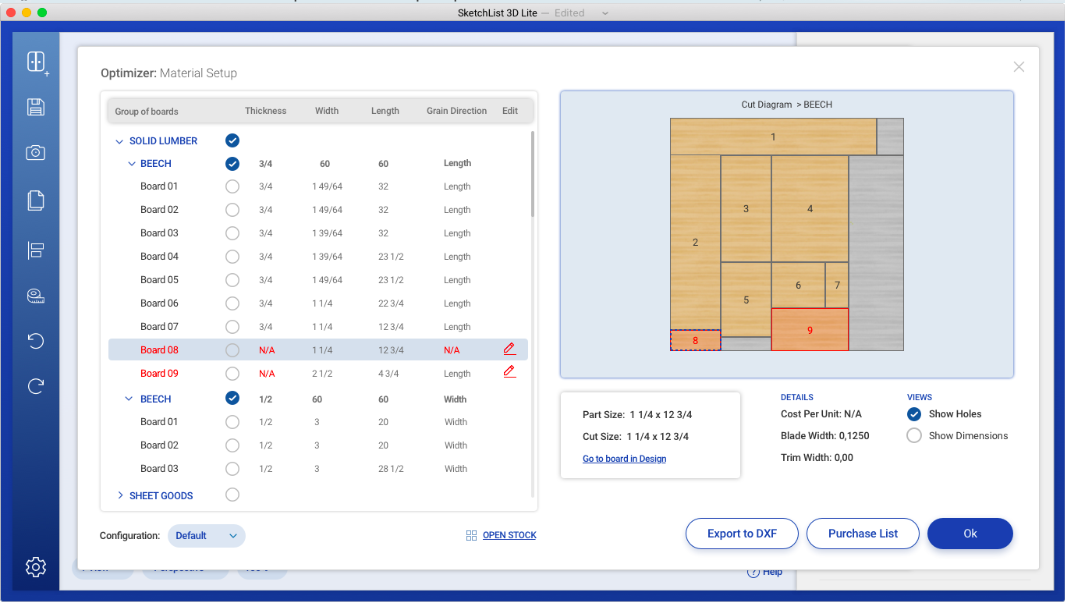Select dashed part 8 in cut diagram
1065x602 pixels.
(x=696, y=340)
